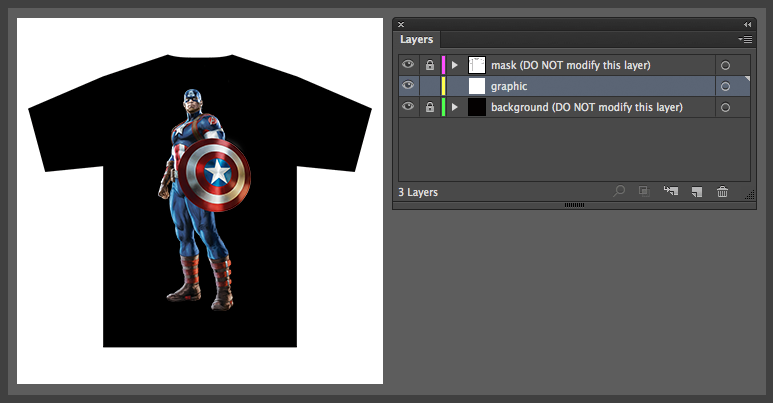Image resolution: width=773 pixels, height=403 pixels.
Task: Click the Locate Object magnifier icon
Action: (x=619, y=192)
